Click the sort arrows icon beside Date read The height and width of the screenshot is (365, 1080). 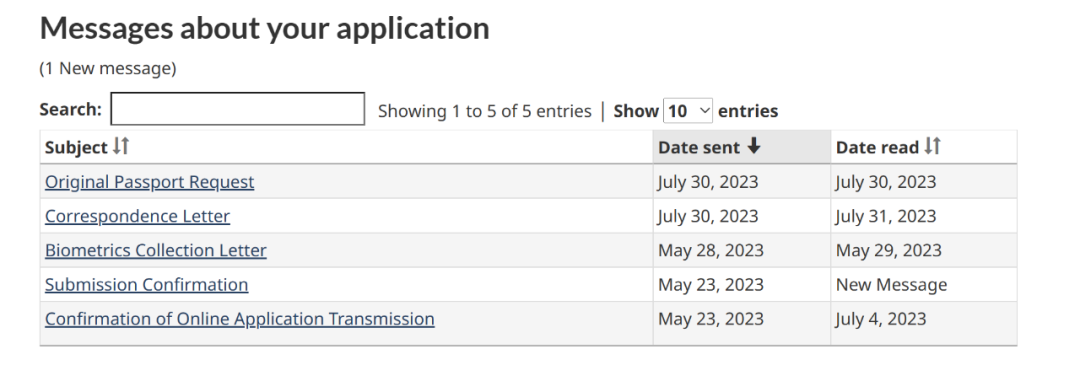pos(932,146)
